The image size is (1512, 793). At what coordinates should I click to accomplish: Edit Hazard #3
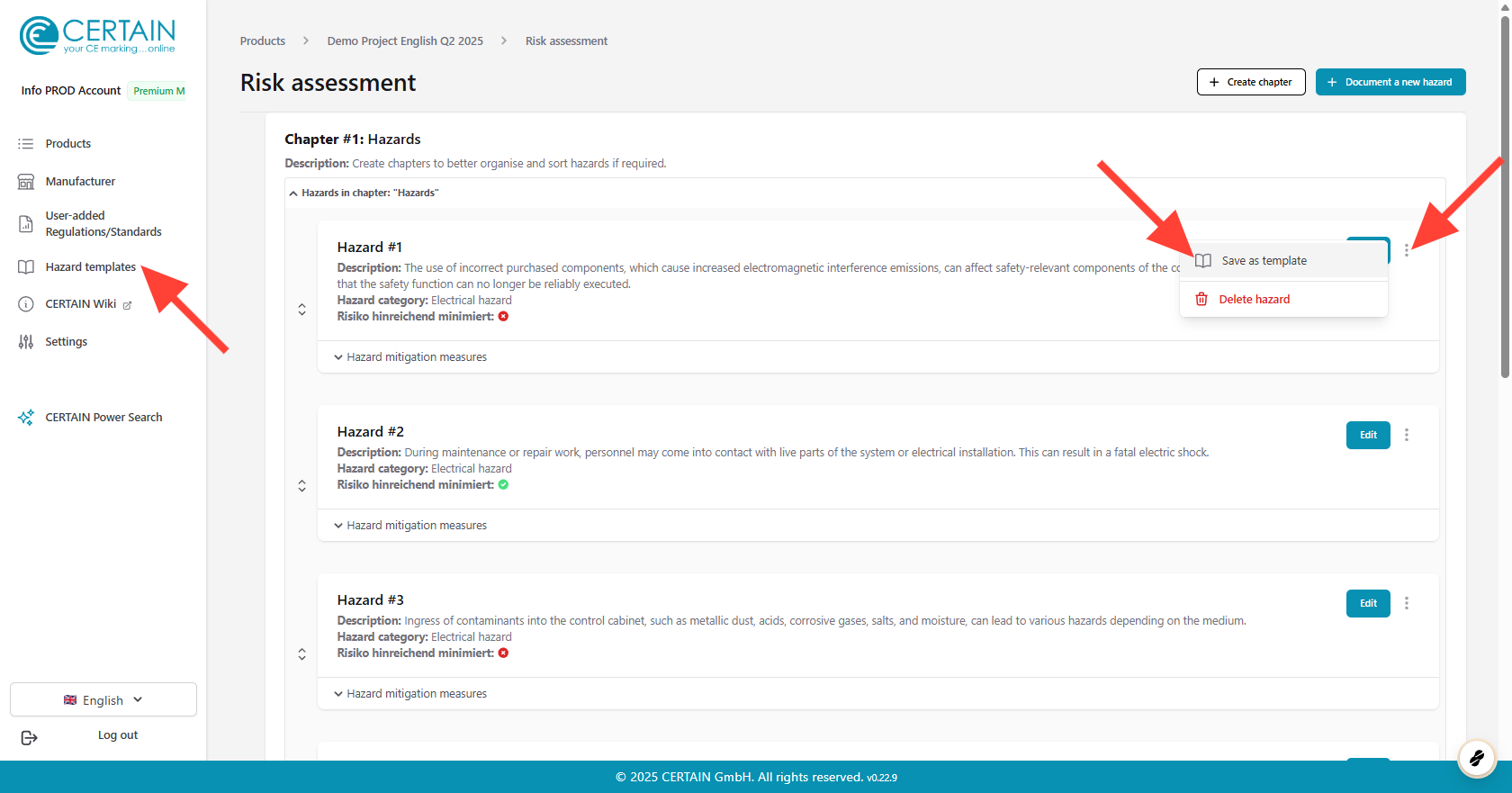pos(1368,603)
